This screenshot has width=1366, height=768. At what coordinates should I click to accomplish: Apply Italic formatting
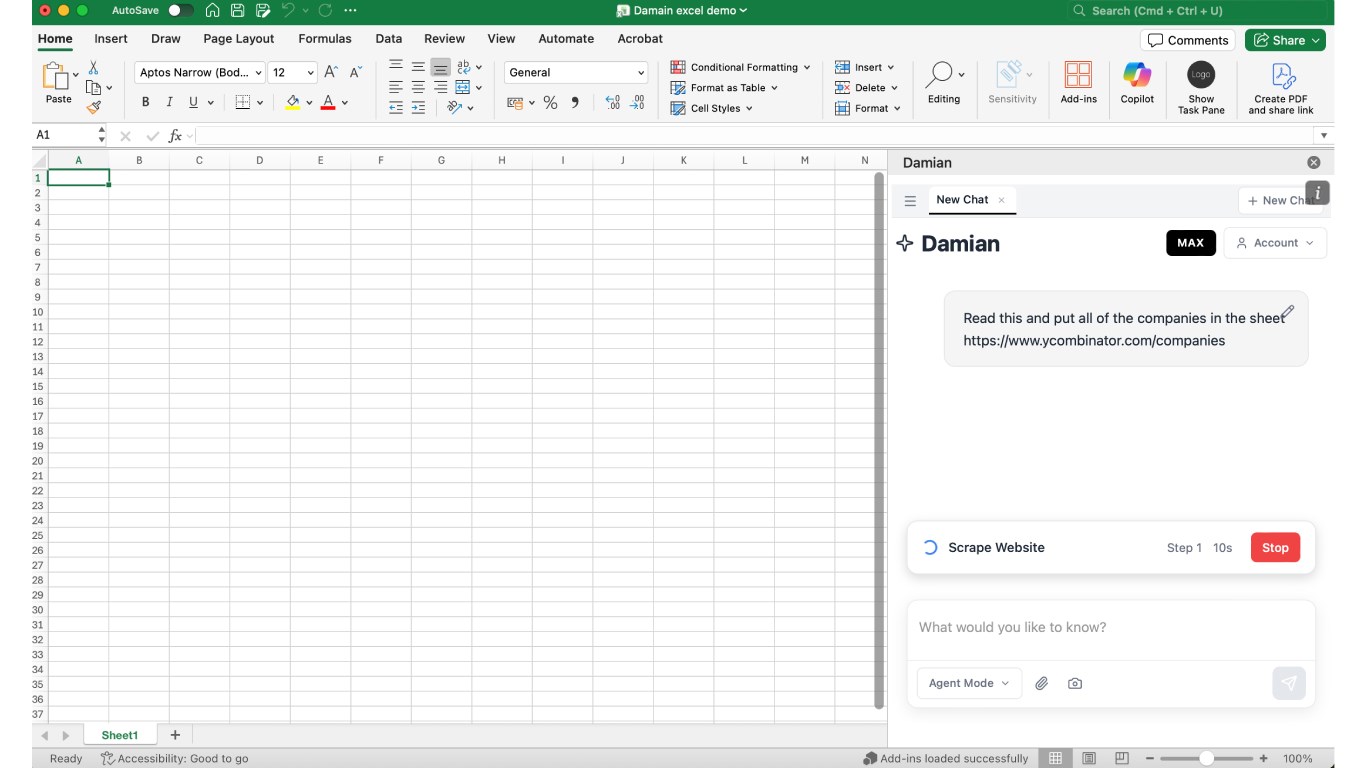(169, 102)
